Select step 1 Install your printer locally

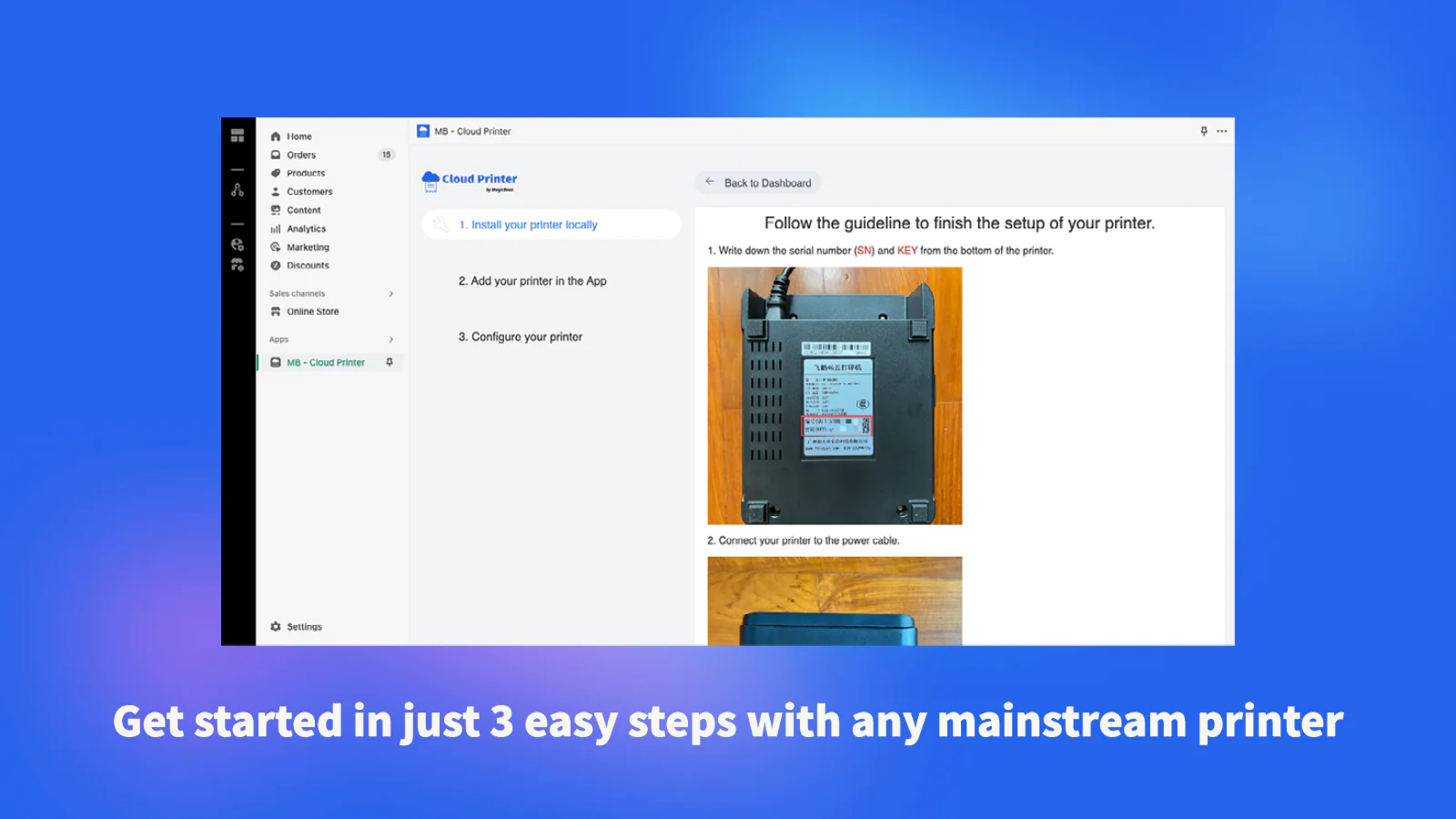click(551, 225)
